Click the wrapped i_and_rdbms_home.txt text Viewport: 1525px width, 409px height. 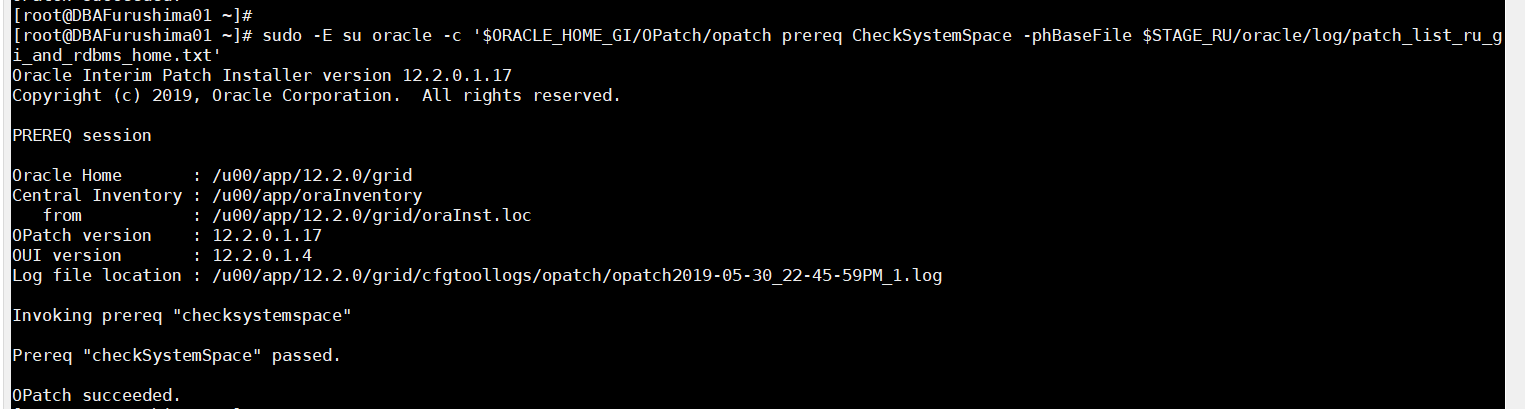117,56
